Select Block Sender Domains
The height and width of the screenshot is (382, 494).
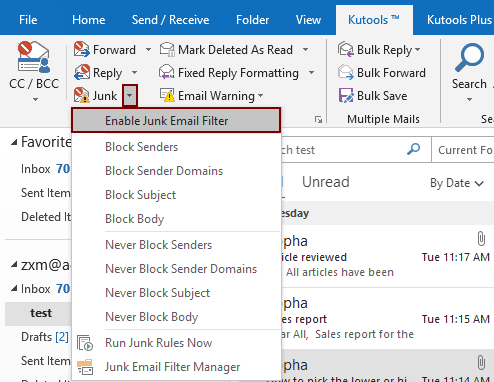pyautogui.click(x=176, y=171)
